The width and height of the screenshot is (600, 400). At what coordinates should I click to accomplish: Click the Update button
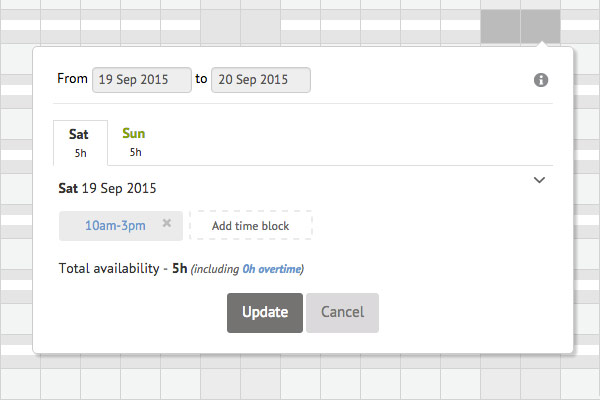click(x=265, y=313)
